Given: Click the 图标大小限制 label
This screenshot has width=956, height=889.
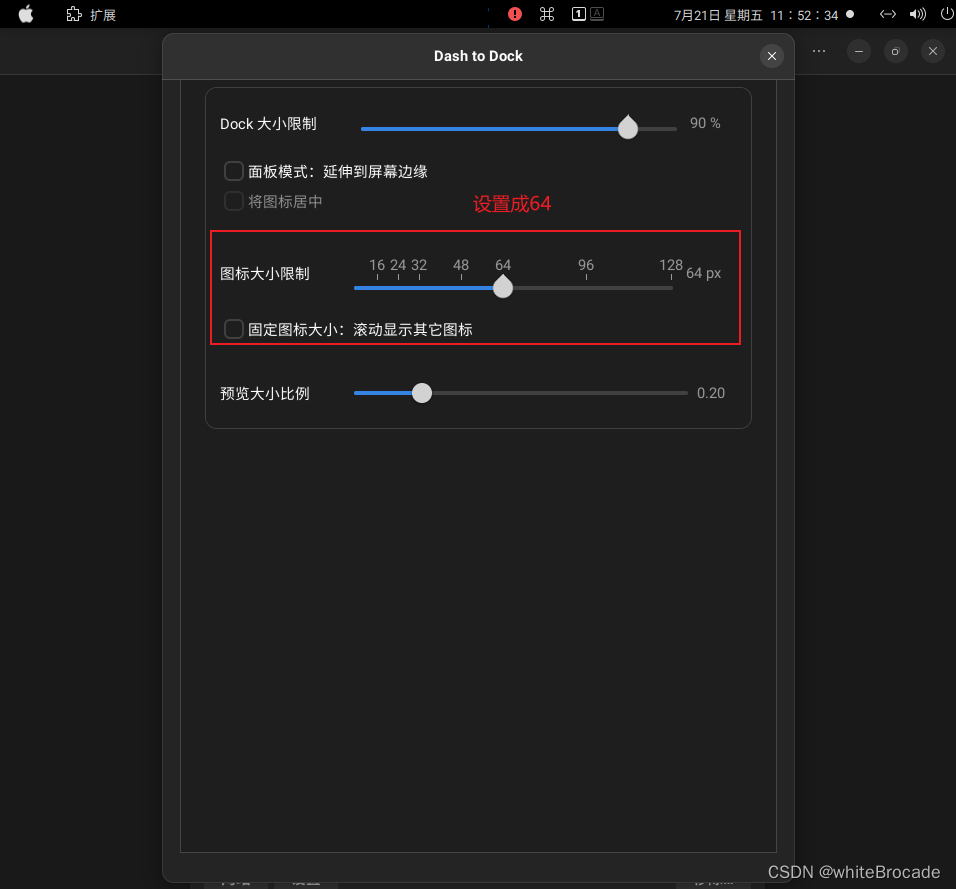Looking at the screenshot, I should 265,274.
